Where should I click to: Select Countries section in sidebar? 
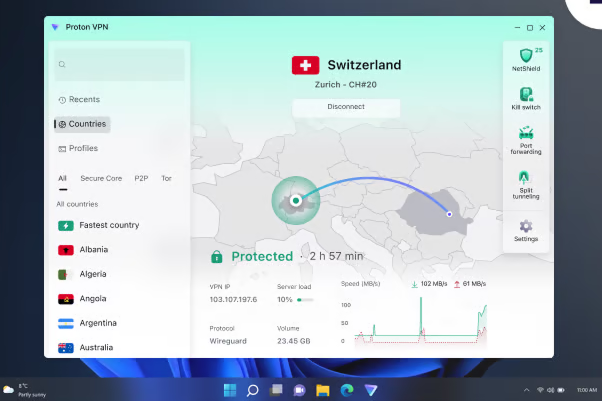point(82,124)
